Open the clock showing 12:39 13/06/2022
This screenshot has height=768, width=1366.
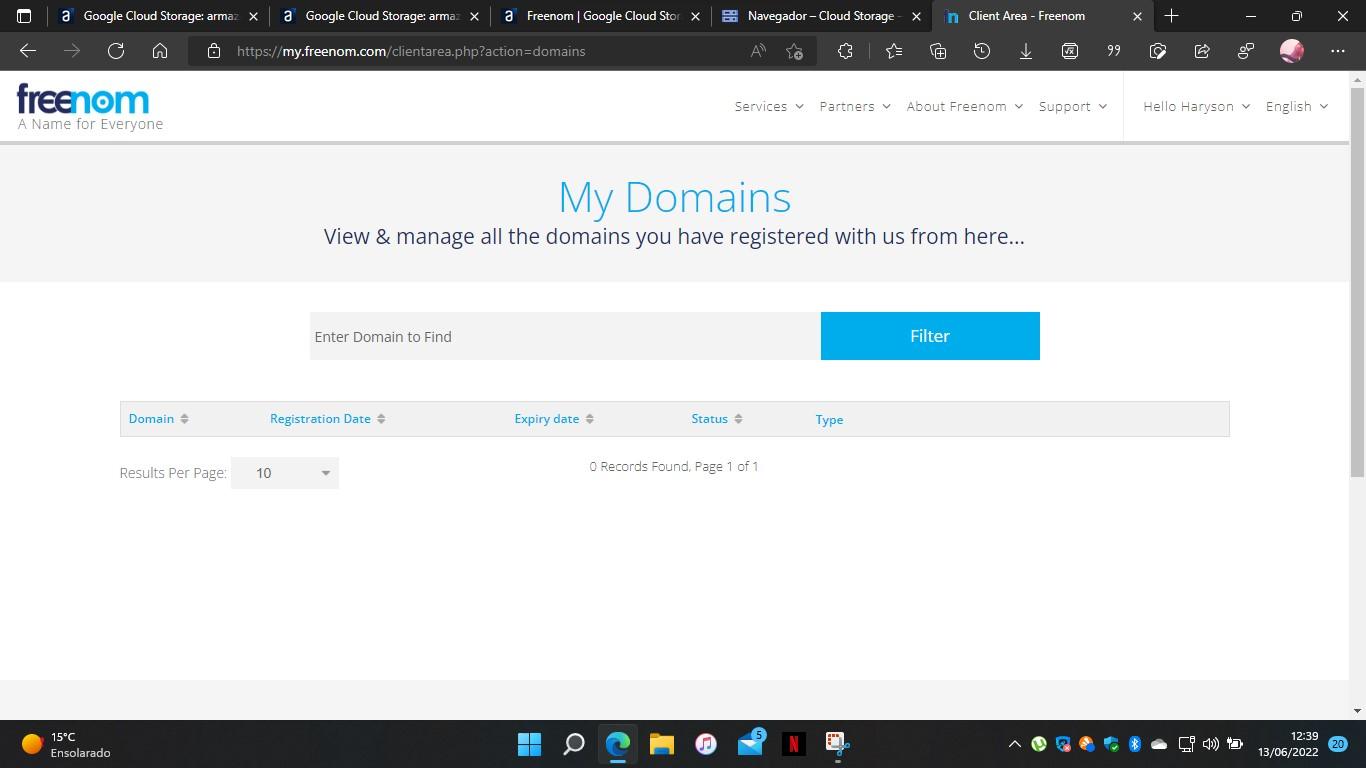click(x=1288, y=744)
